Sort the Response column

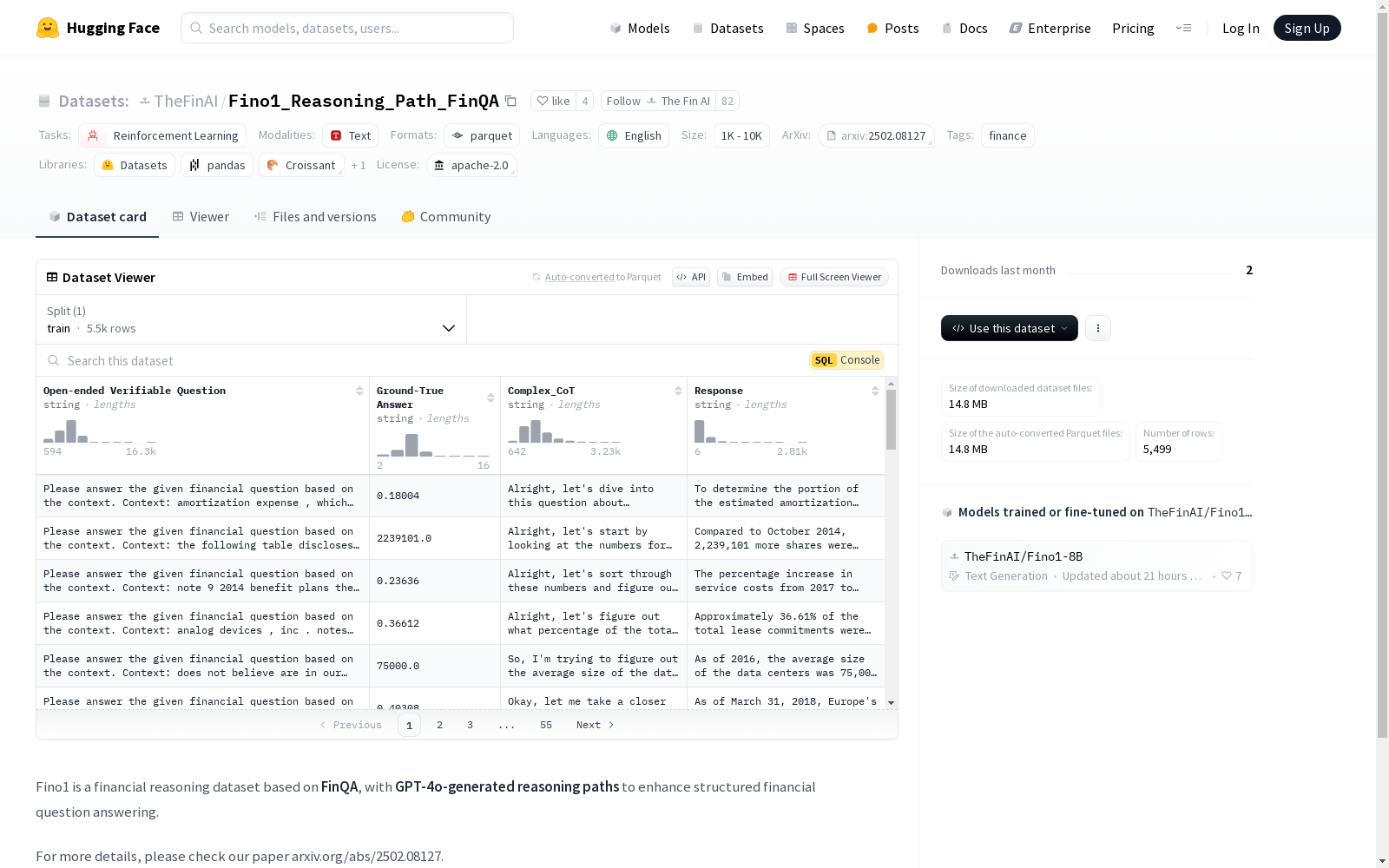(x=875, y=391)
